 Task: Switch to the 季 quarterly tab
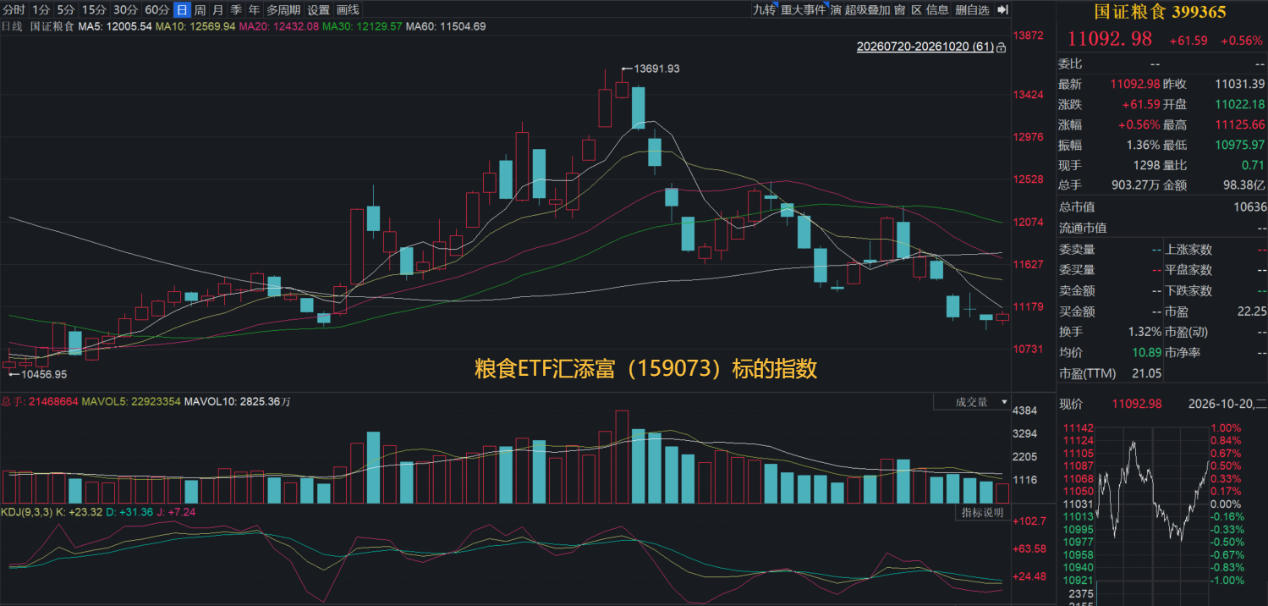(236, 10)
